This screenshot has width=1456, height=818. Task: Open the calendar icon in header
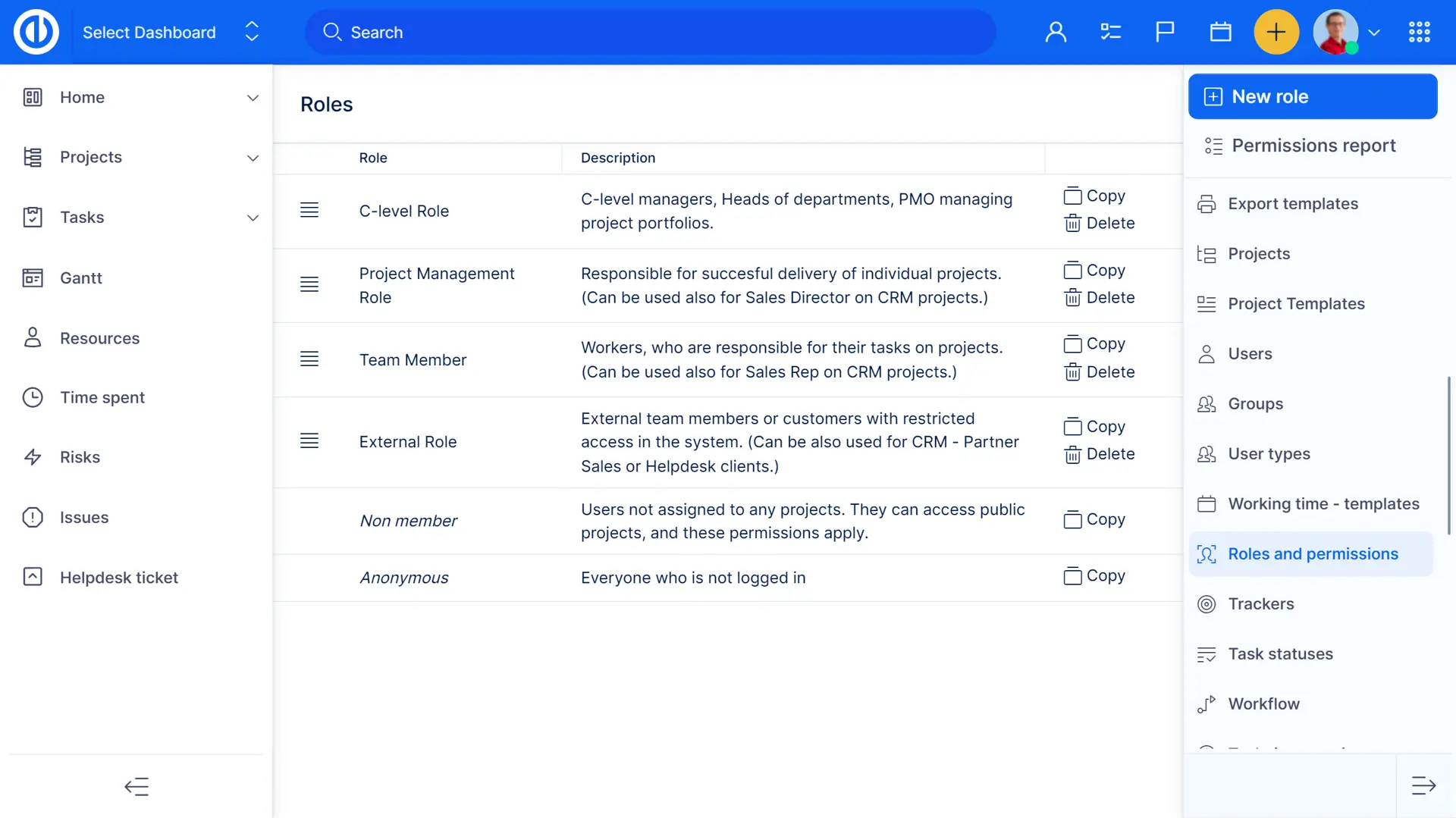point(1220,32)
